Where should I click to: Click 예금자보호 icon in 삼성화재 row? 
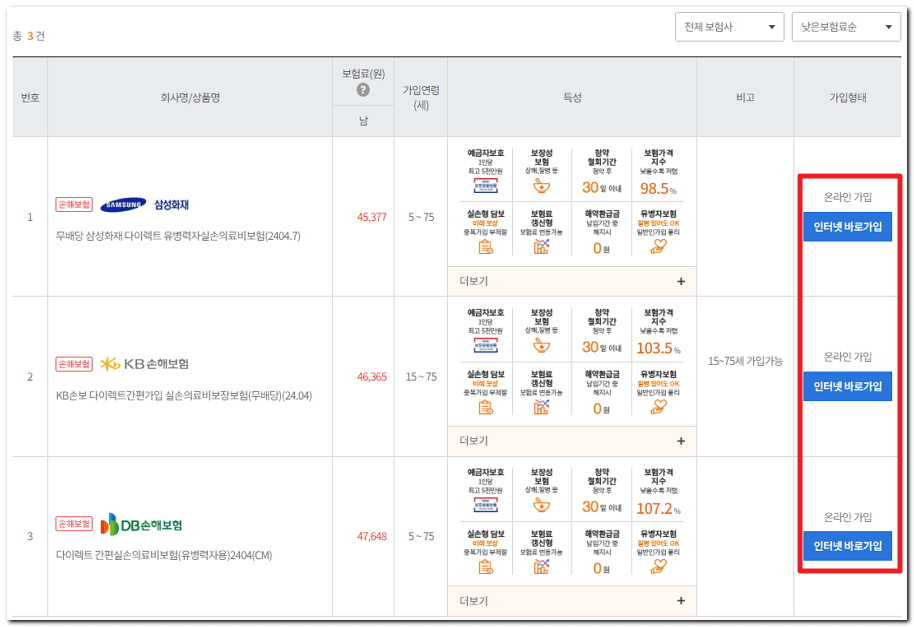(x=485, y=186)
